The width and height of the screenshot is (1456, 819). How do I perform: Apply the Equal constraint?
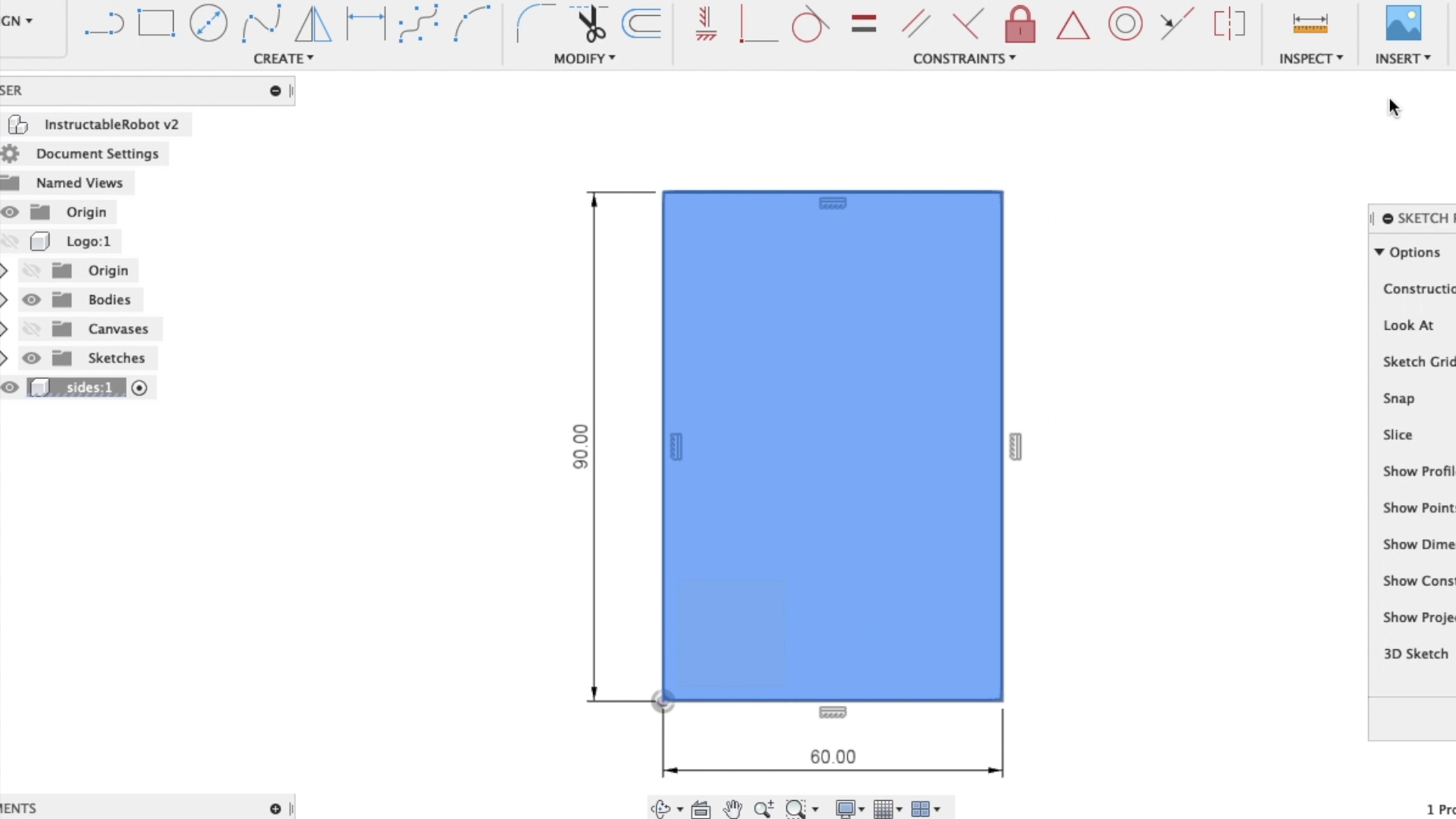pyautogui.click(x=864, y=24)
